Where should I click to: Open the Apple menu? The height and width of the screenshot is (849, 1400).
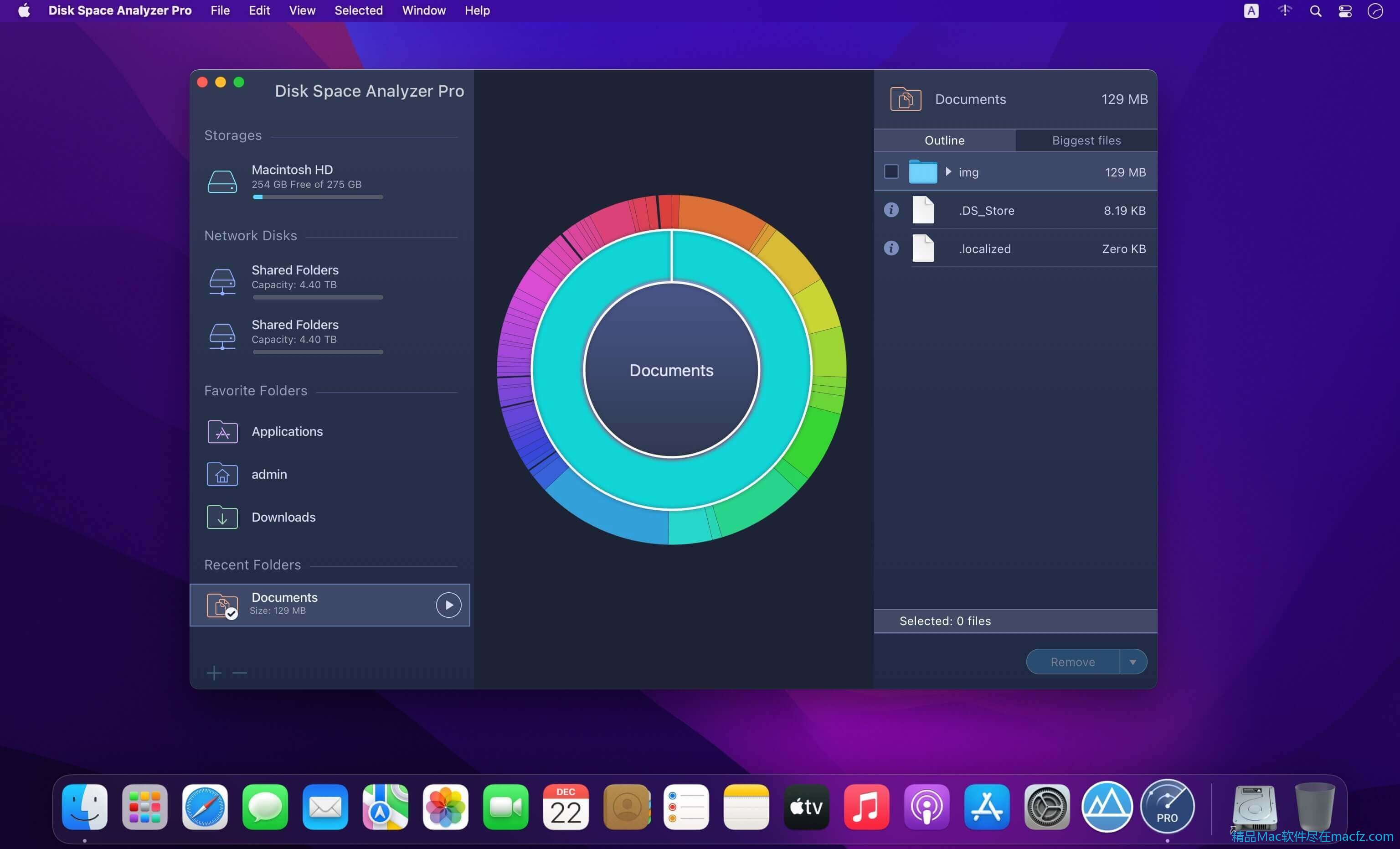coord(24,10)
